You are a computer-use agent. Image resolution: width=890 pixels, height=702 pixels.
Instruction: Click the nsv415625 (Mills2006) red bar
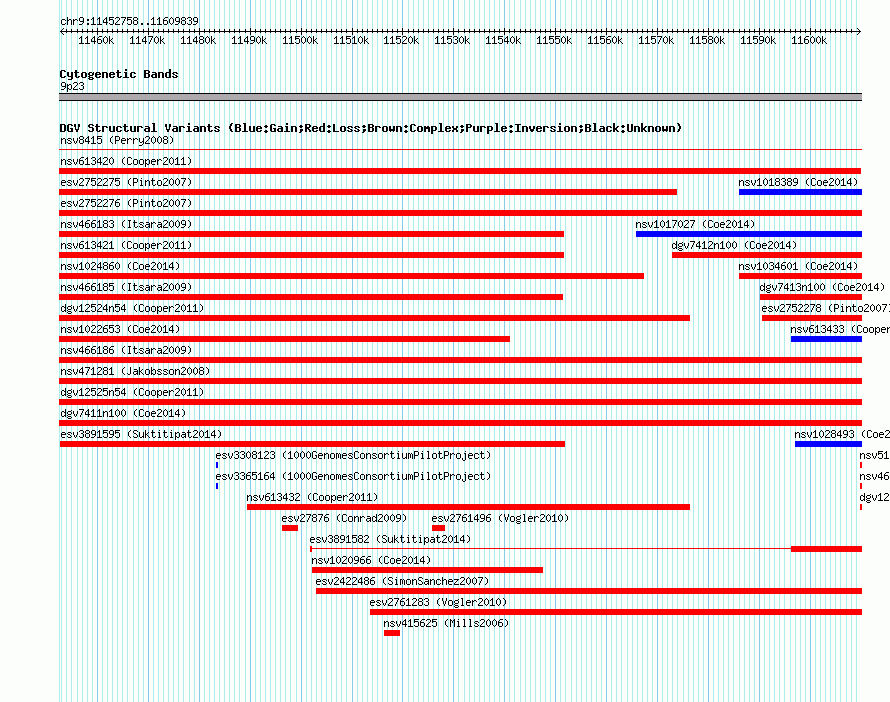point(392,633)
